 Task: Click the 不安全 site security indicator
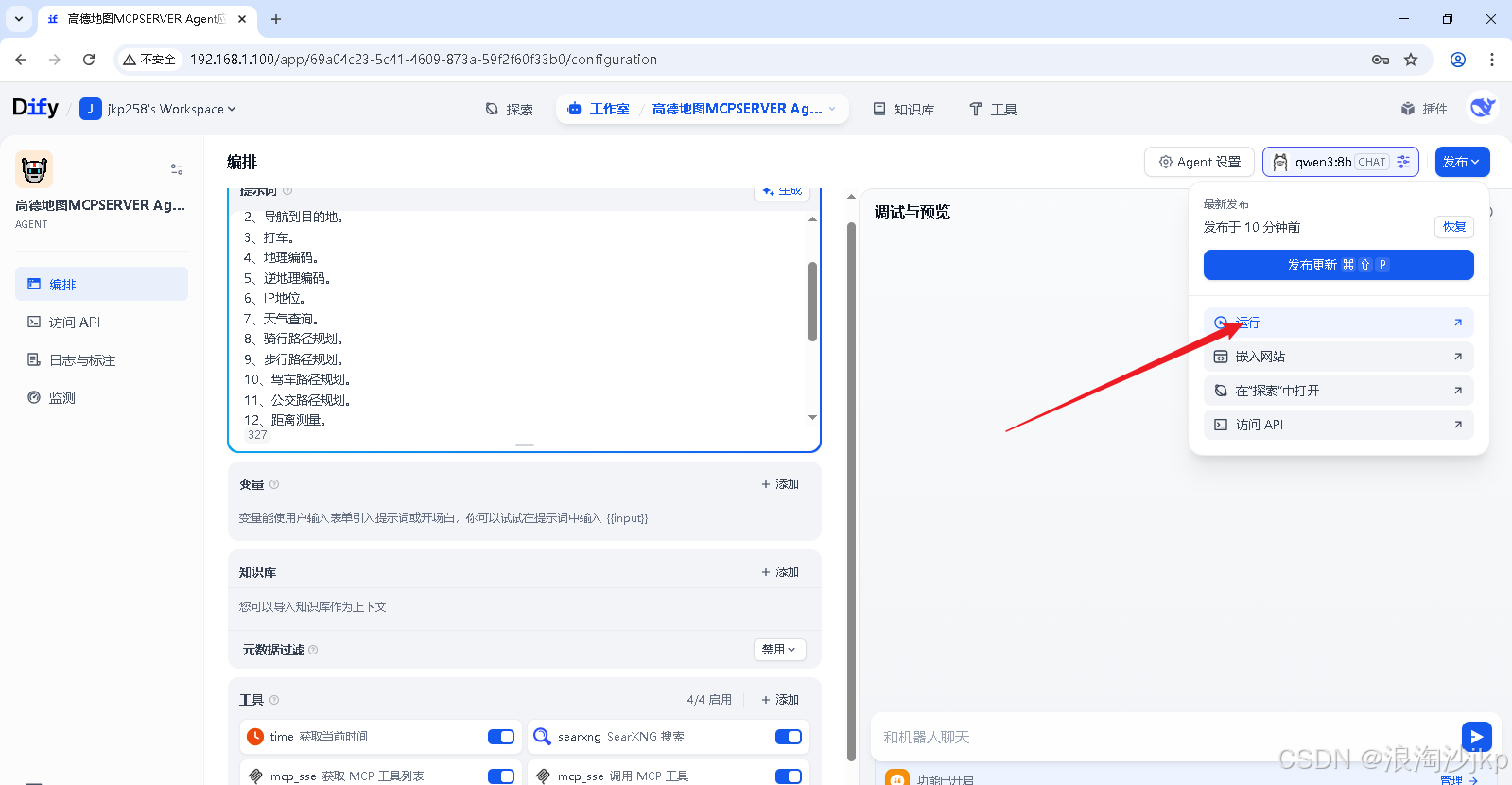(x=150, y=60)
